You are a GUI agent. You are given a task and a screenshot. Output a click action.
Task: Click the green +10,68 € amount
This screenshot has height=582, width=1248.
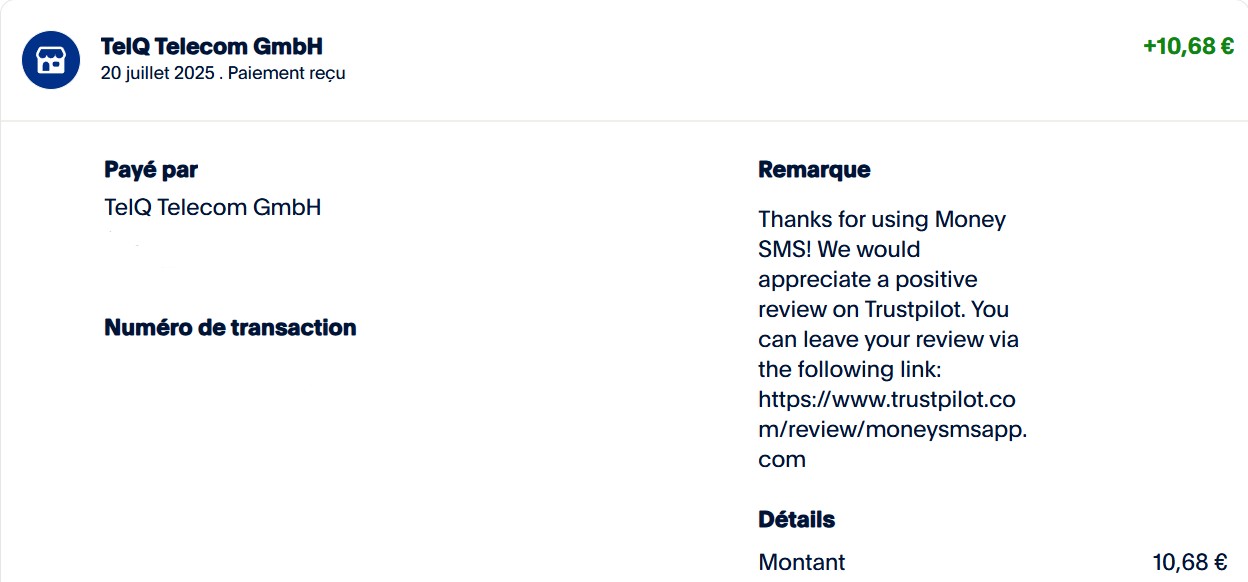pyautogui.click(x=1188, y=46)
